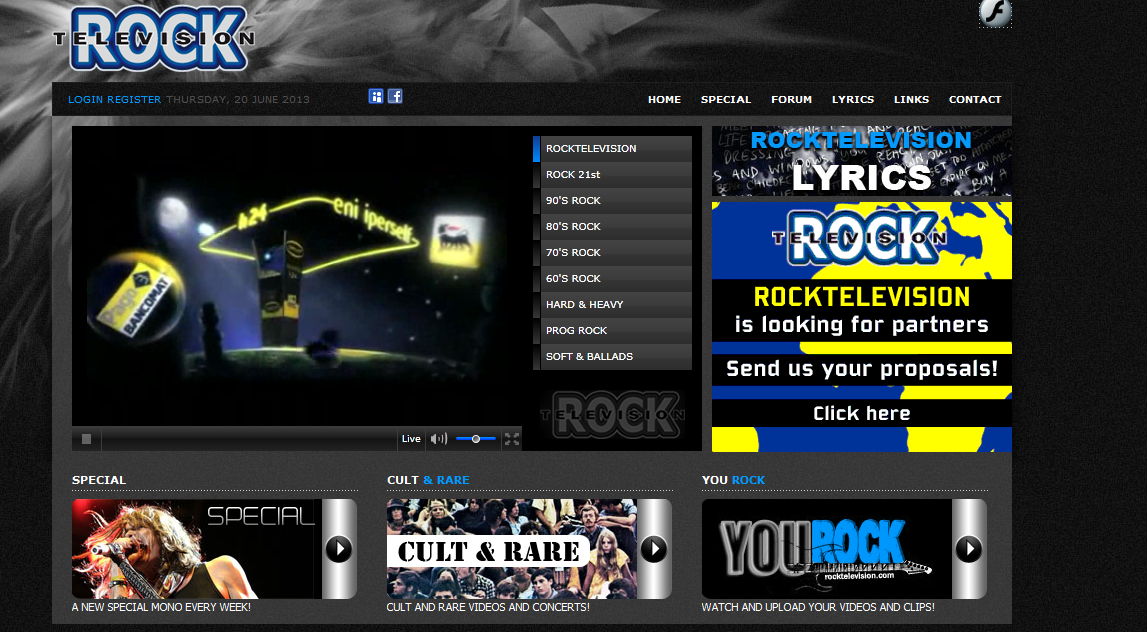
Task: Switch to the 70'S ROCK channel
Action: click(x=612, y=252)
